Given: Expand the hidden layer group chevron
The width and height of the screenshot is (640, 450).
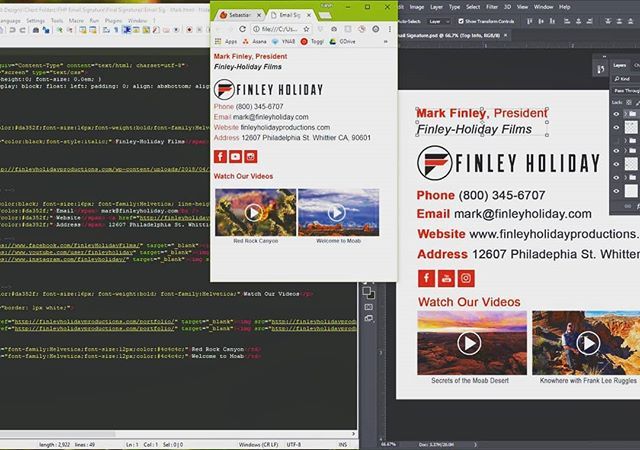Looking at the screenshot, I should 626,140.
